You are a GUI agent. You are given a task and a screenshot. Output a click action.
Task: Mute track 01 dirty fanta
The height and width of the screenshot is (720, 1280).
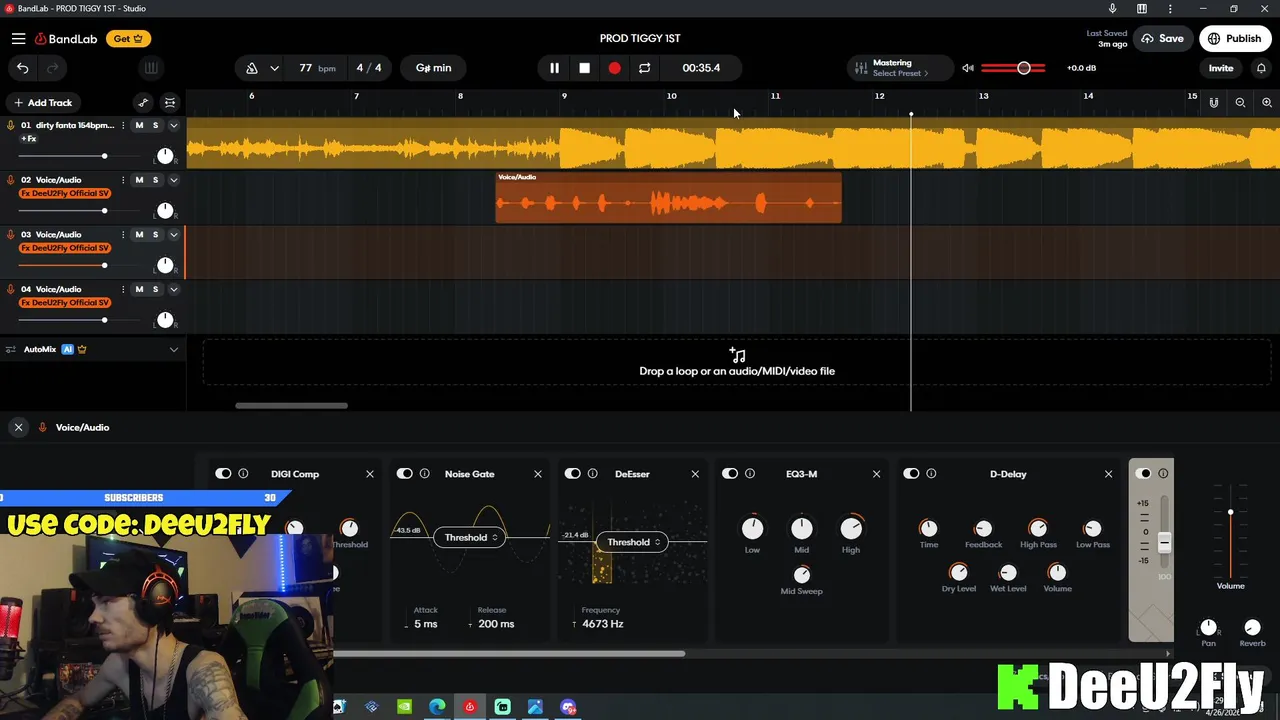tap(139, 125)
